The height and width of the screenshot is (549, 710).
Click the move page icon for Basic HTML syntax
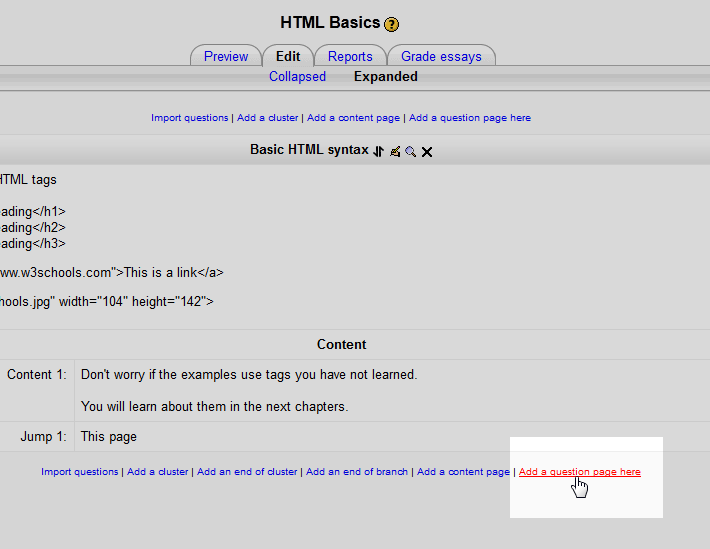click(379, 151)
